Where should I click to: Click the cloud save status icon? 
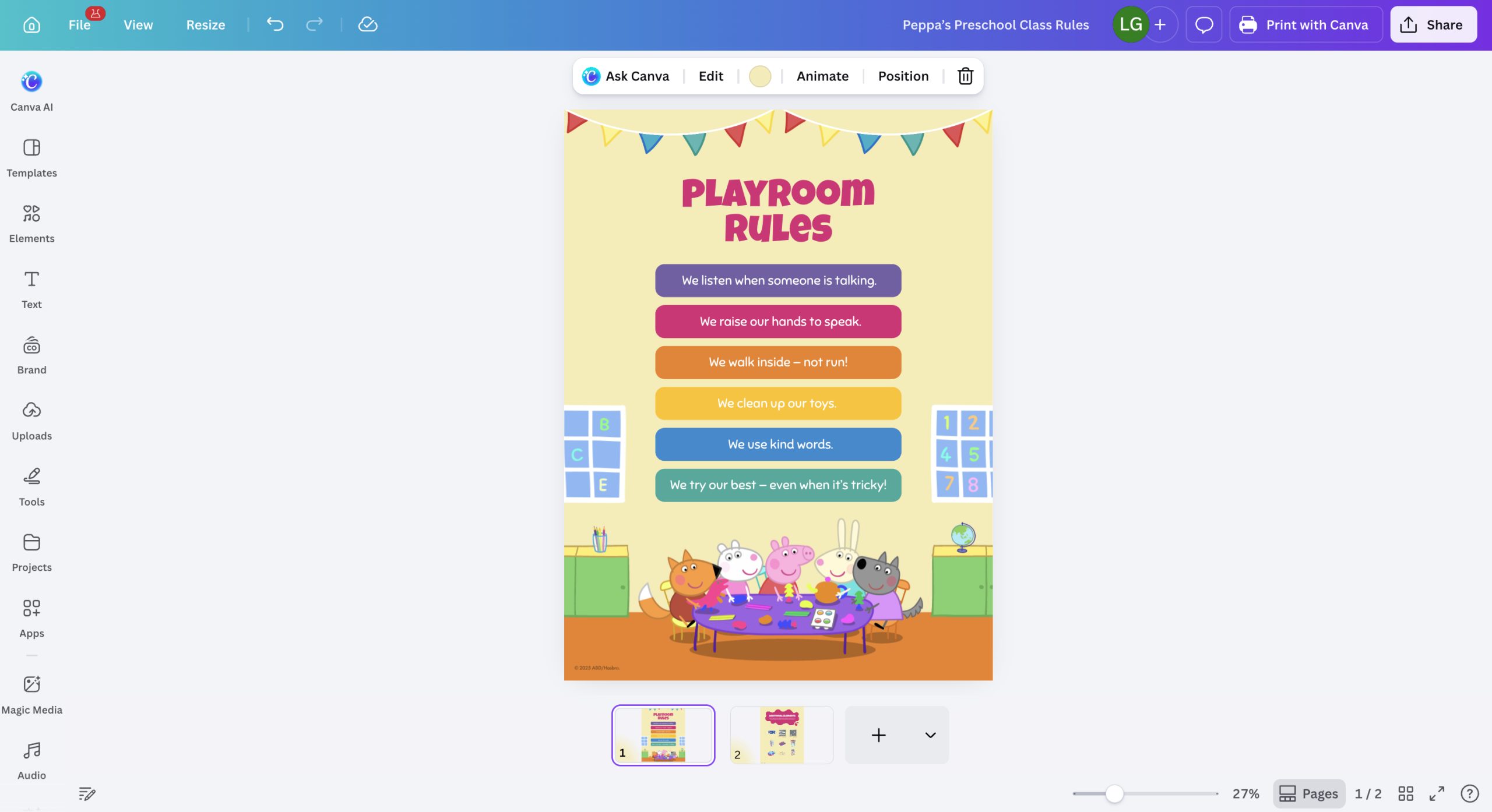pyautogui.click(x=368, y=24)
